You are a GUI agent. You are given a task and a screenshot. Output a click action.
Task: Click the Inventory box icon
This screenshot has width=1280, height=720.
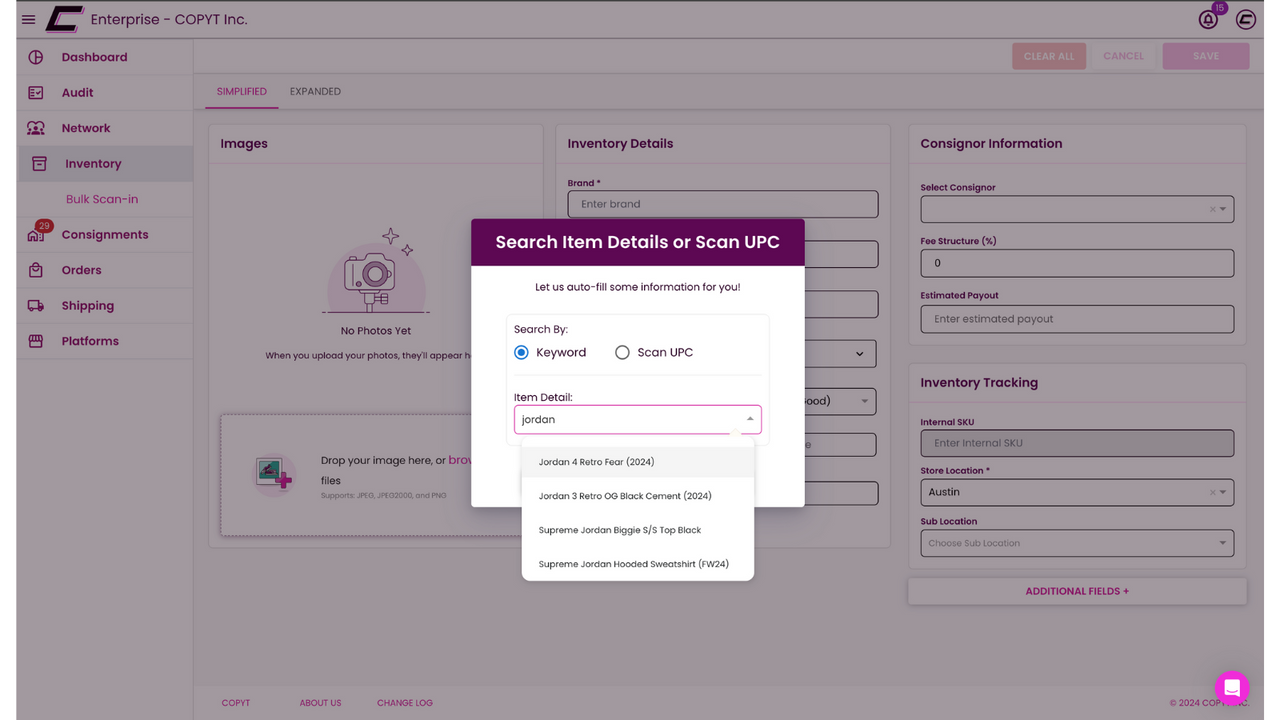[x=39, y=164]
